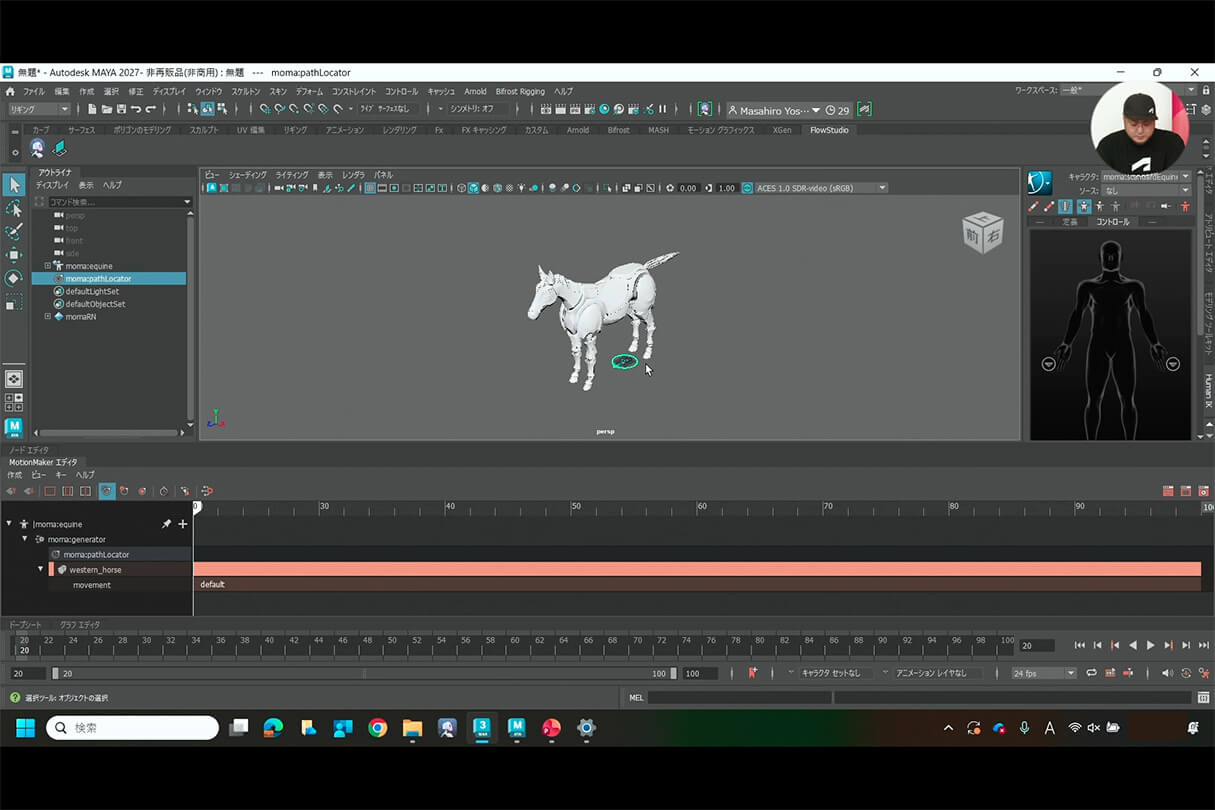Select the arrow Select tool in toolbox
The width and height of the screenshot is (1215, 810).
coord(13,185)
